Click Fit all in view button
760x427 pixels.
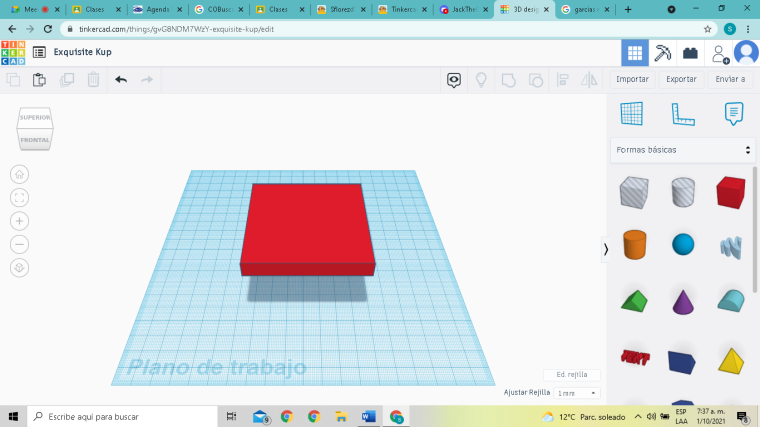pyautogui.click(x=19, y=198)
